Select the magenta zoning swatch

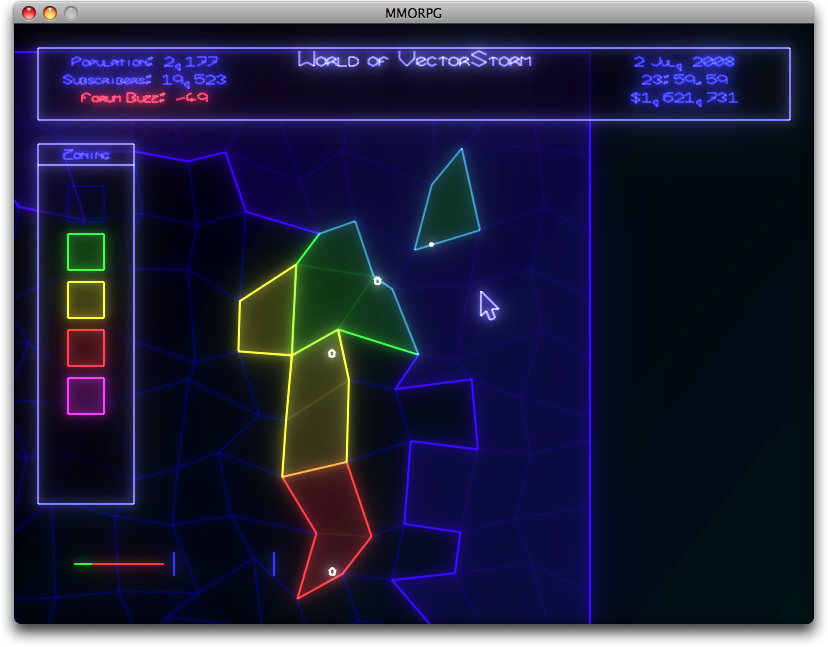[x=86, y=396]
